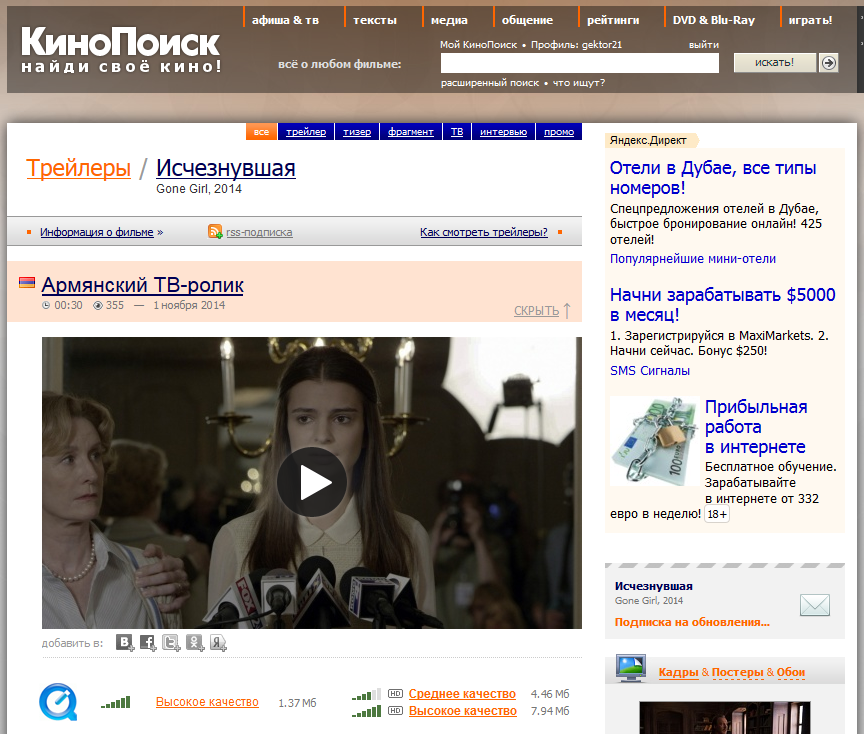Click the euro money ad image
Screen dimensions: 864x734
[x=655, y=441]
